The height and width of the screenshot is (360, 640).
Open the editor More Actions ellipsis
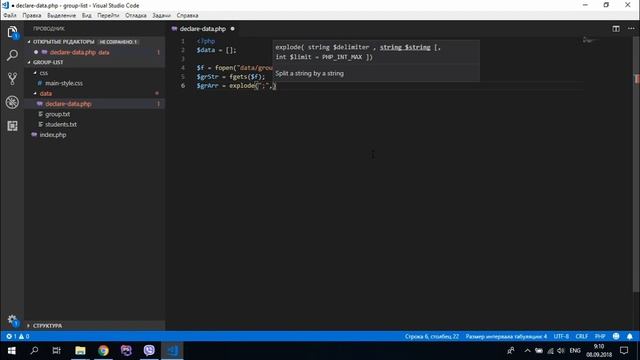click(631, 29)
